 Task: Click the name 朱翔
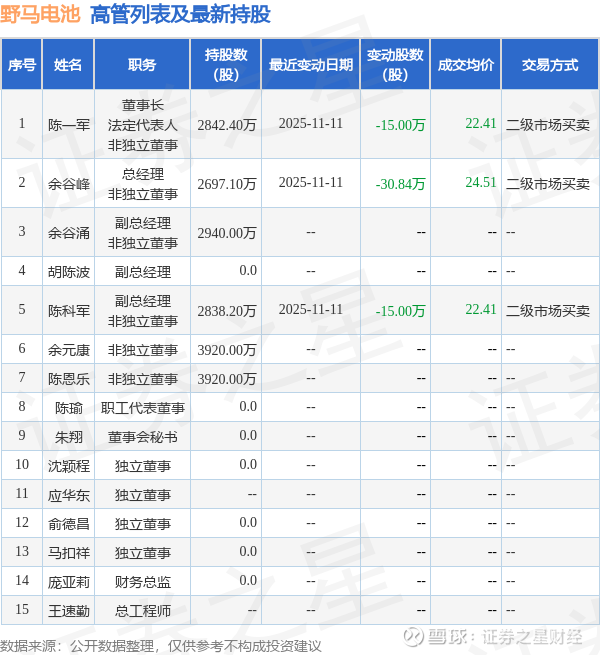coord(69,437)
